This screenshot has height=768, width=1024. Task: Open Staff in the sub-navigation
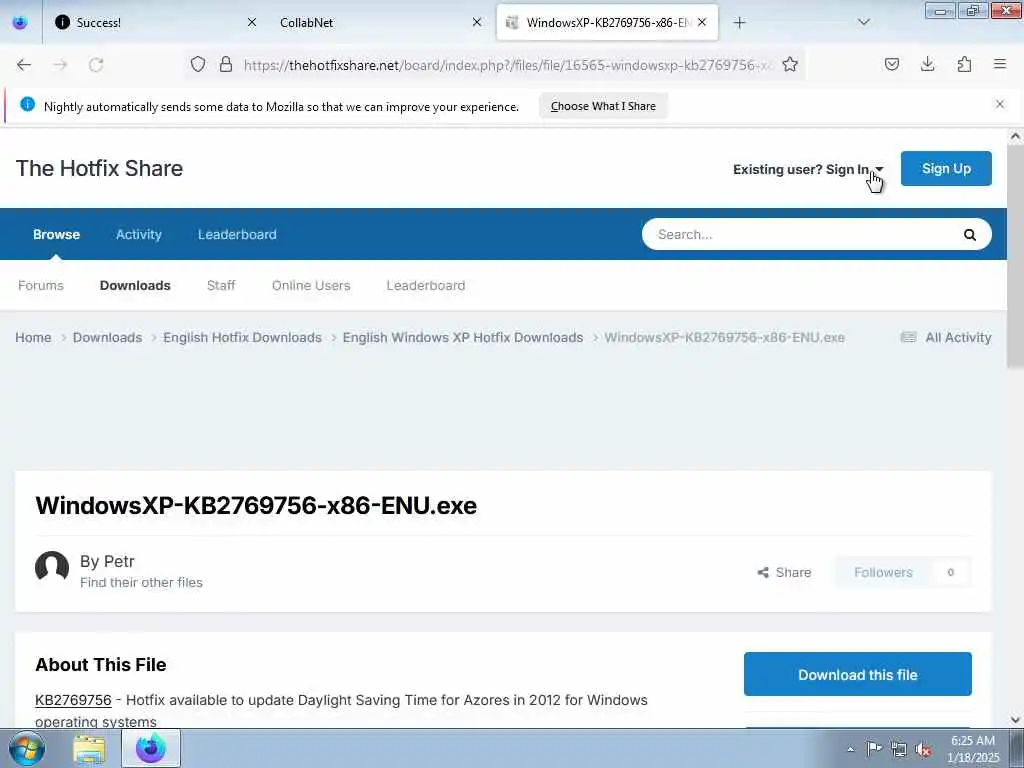[221, 285]
